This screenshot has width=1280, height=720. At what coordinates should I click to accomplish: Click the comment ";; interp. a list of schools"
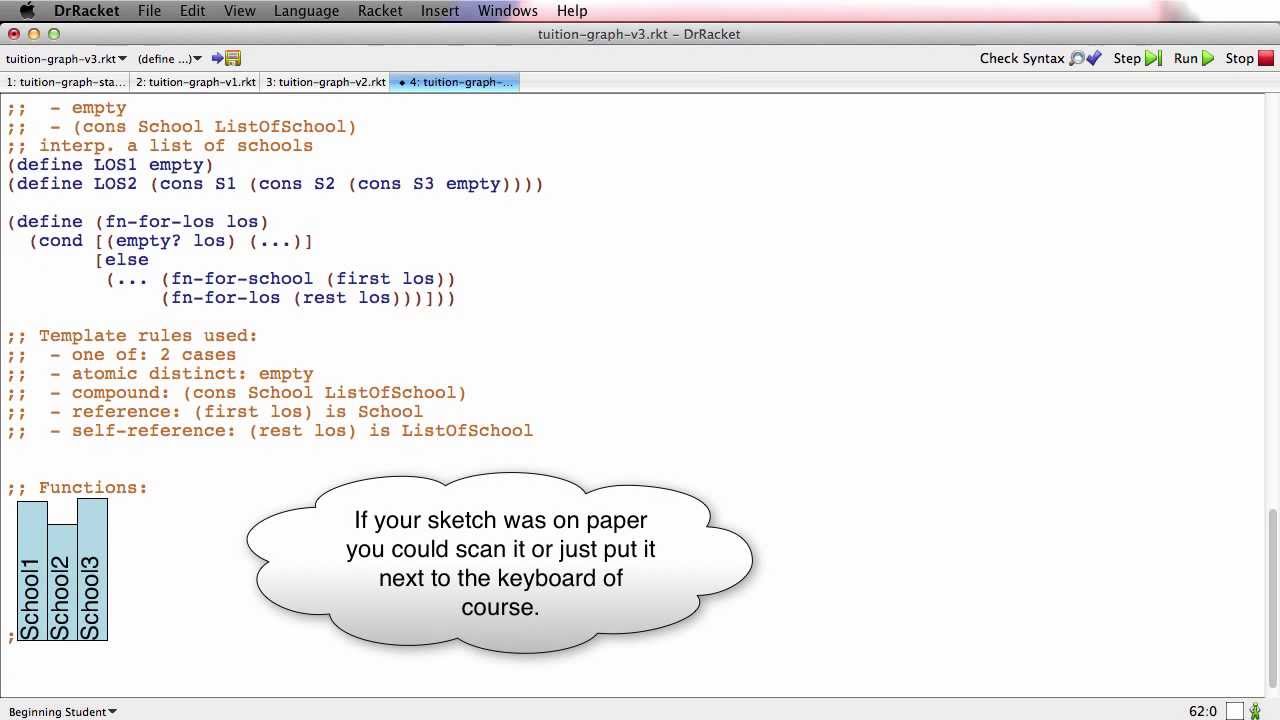(160, 146)
